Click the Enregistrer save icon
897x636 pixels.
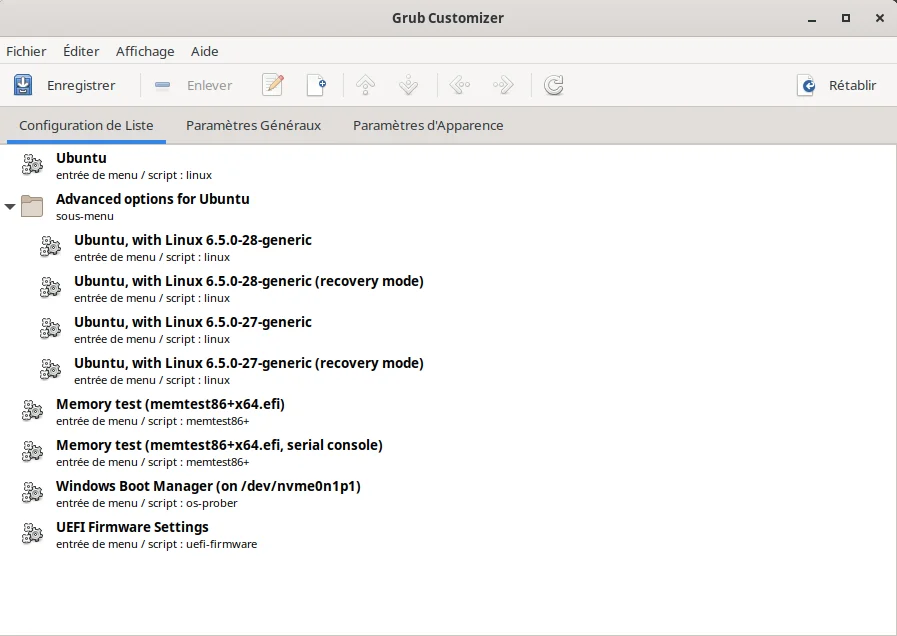[x=23, y=85]
